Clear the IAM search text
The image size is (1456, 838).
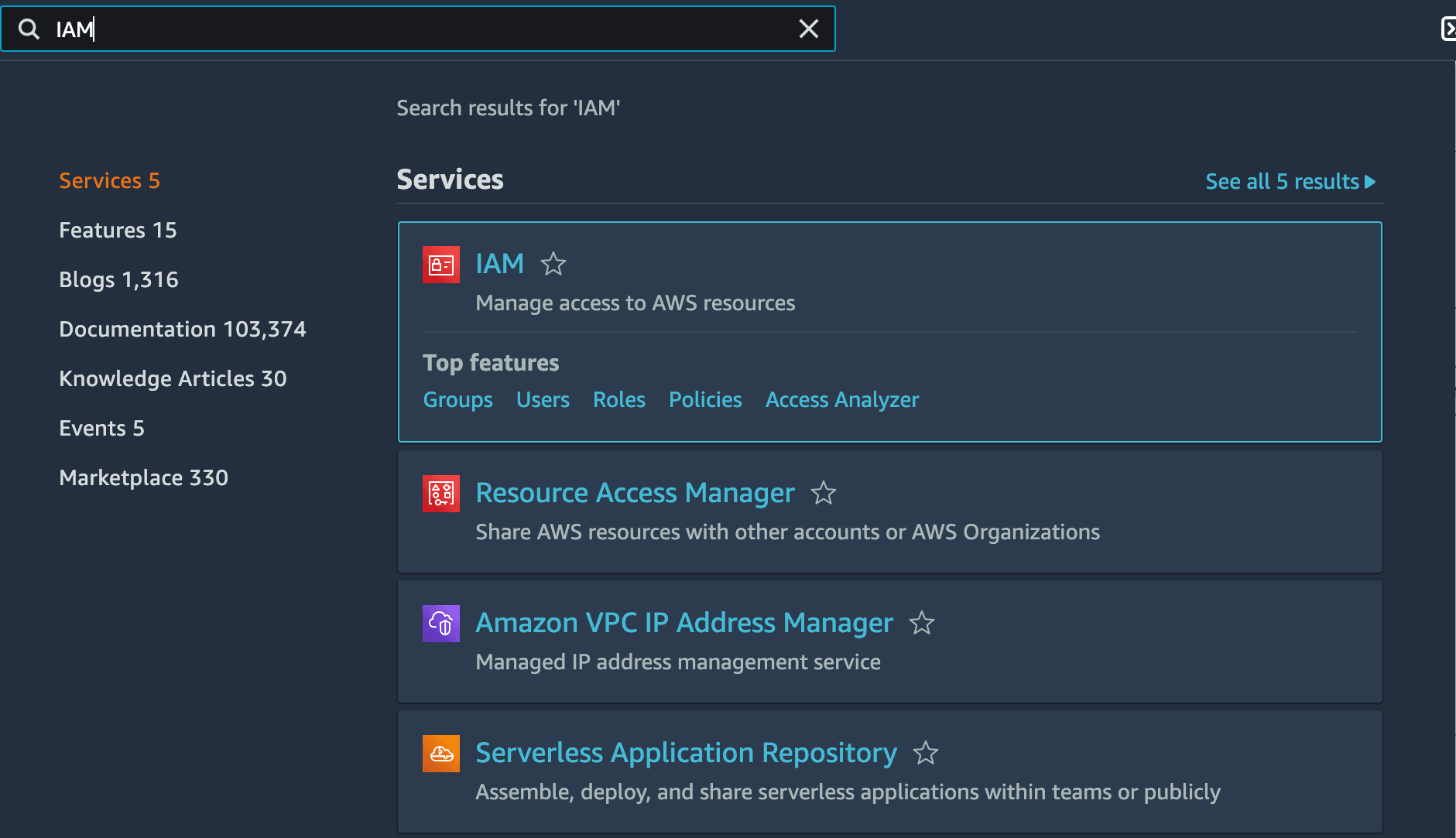click(x=809, y=29)
